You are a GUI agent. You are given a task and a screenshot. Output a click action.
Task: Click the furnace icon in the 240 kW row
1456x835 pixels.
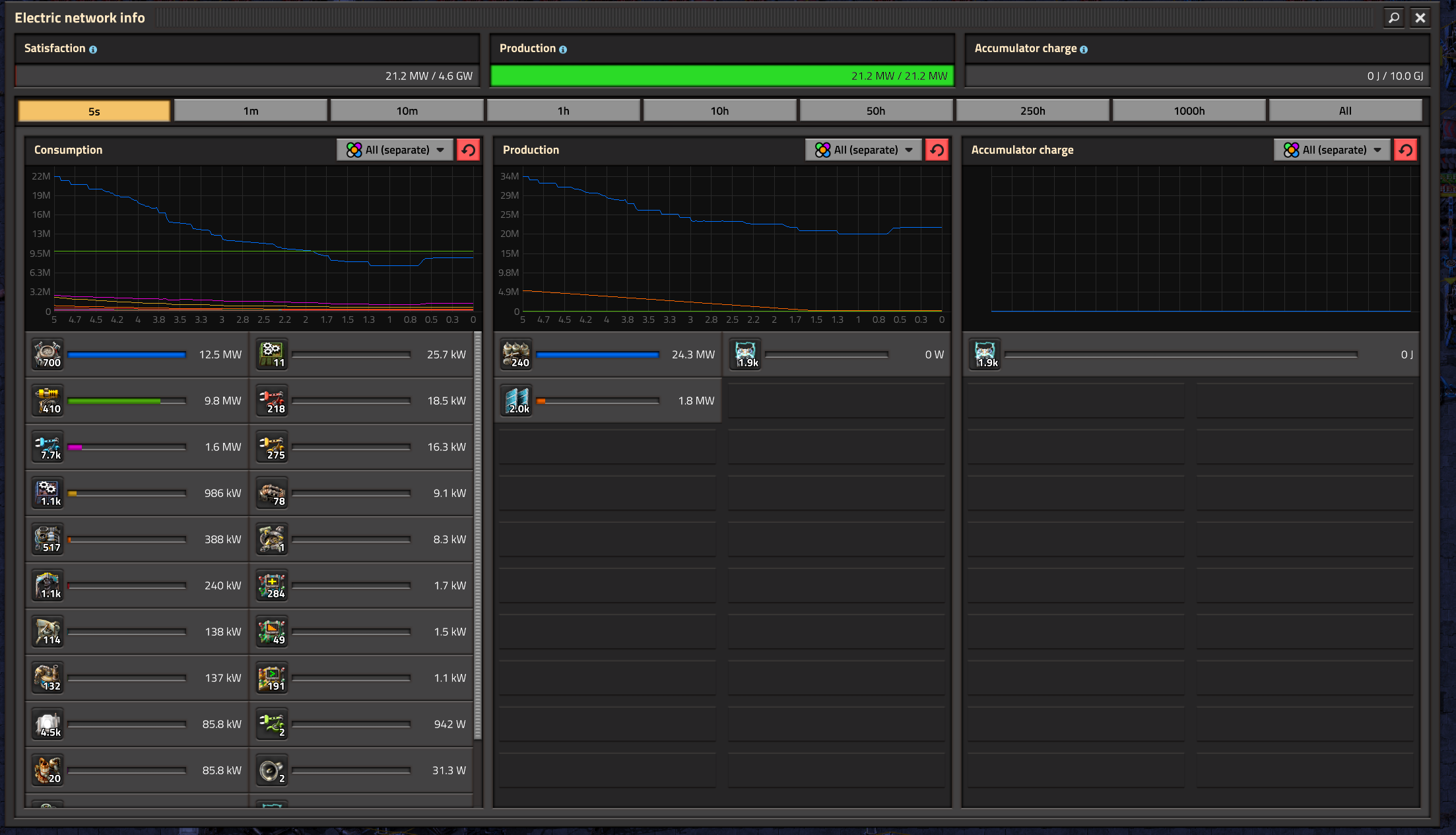click(48, 585)
